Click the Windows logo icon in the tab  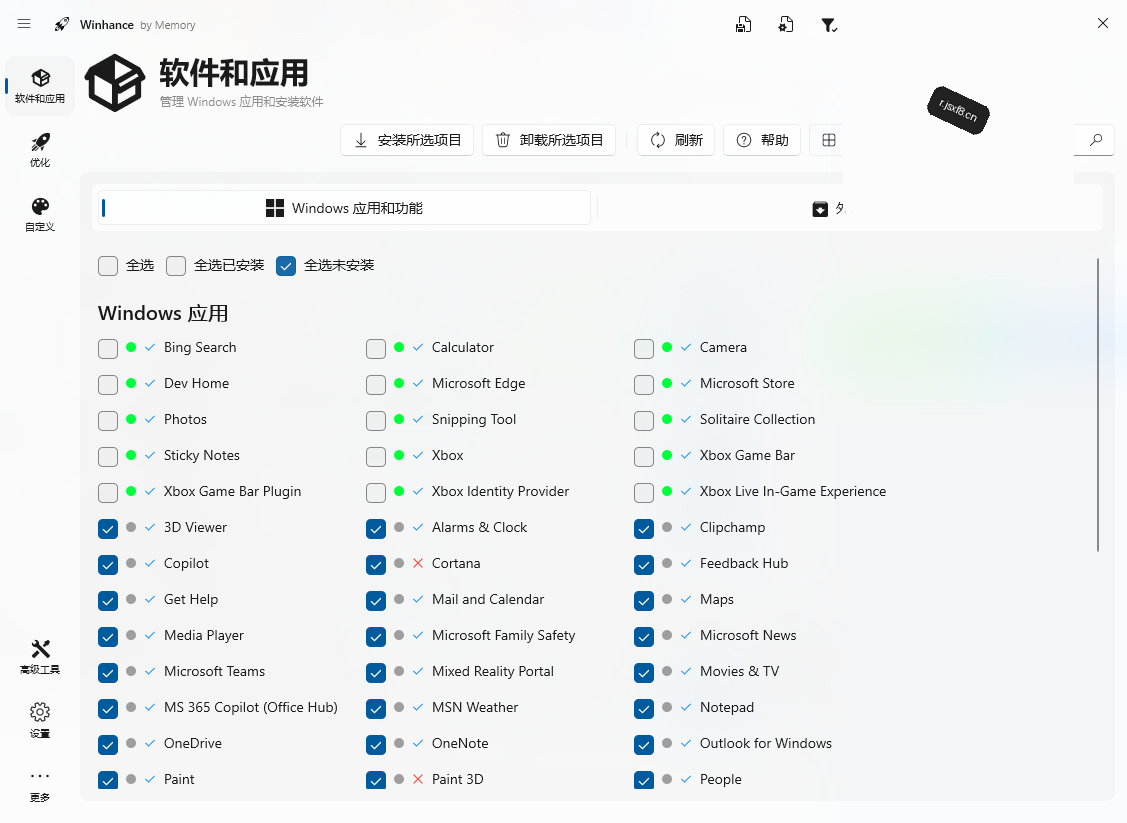point(275,208)
